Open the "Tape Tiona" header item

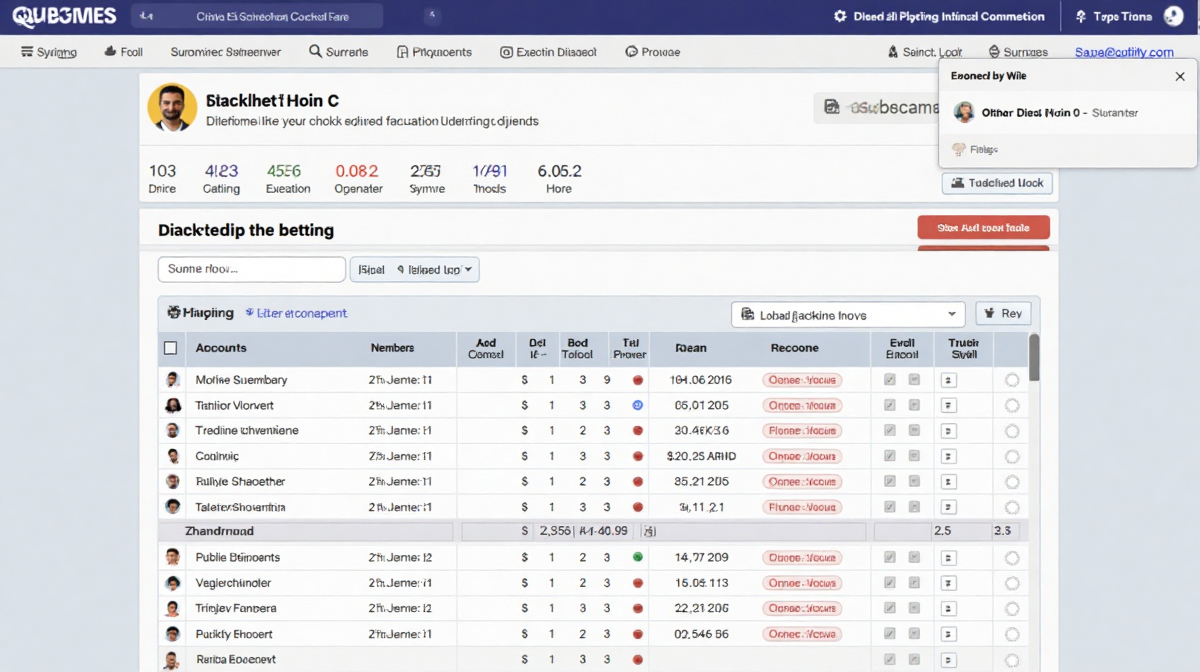[x=1114, y=17]
